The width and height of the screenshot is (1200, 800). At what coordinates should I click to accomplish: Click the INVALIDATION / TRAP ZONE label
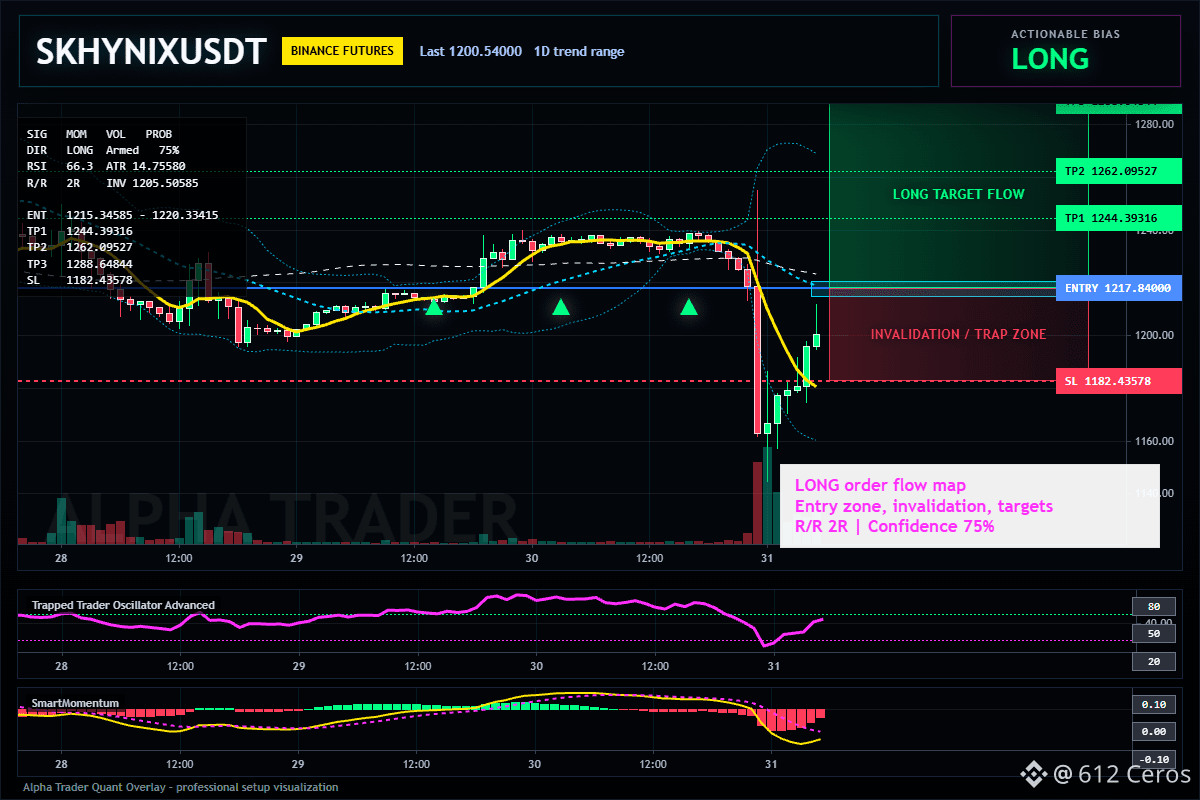[958, 334]
